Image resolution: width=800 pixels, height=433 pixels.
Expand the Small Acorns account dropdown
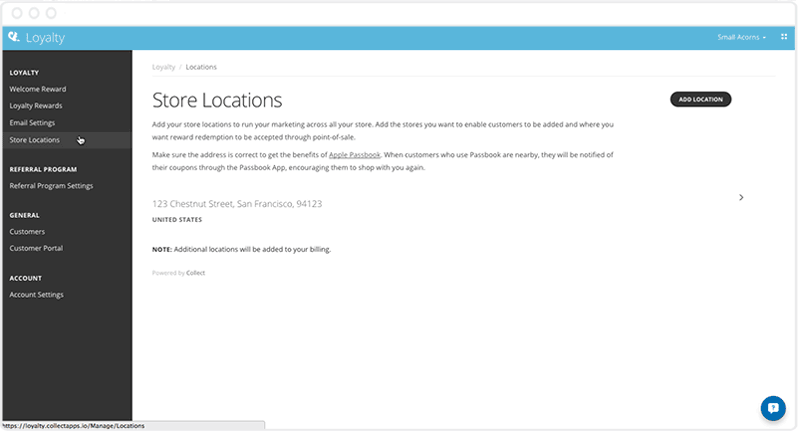pyautogui.click(x=741, y=37)
